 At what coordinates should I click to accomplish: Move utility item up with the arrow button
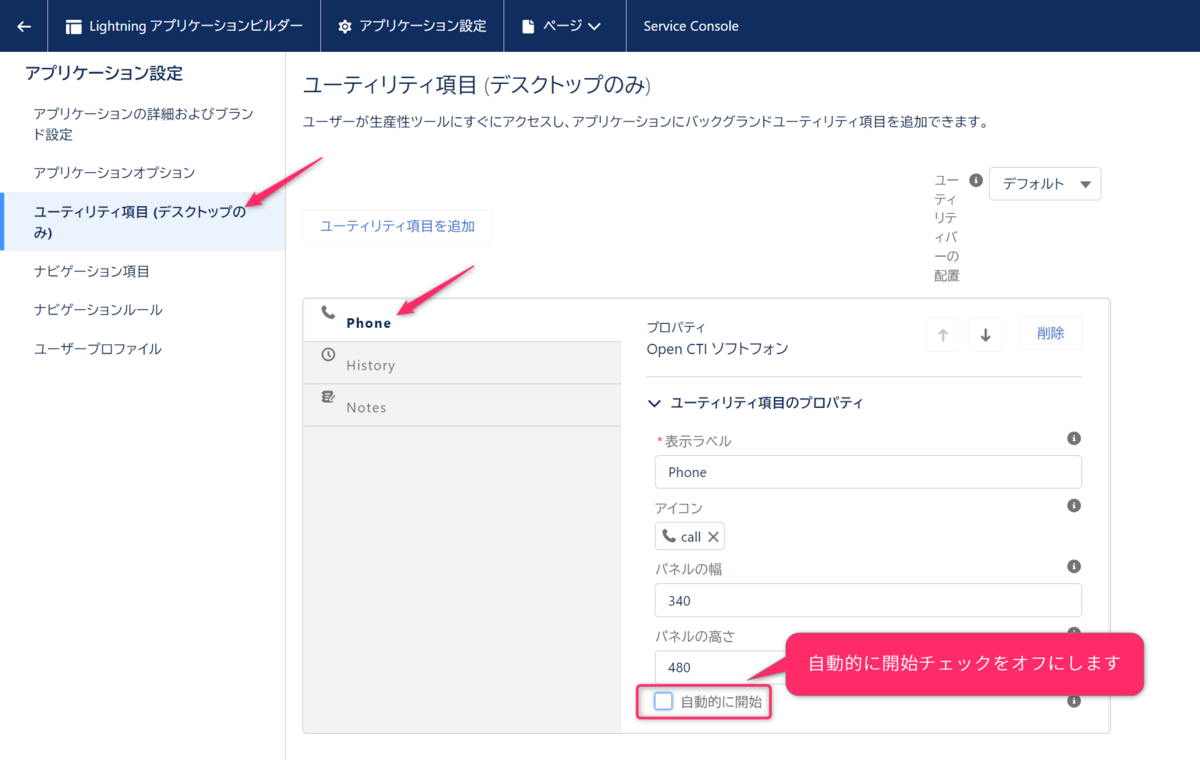coord(943,334)
